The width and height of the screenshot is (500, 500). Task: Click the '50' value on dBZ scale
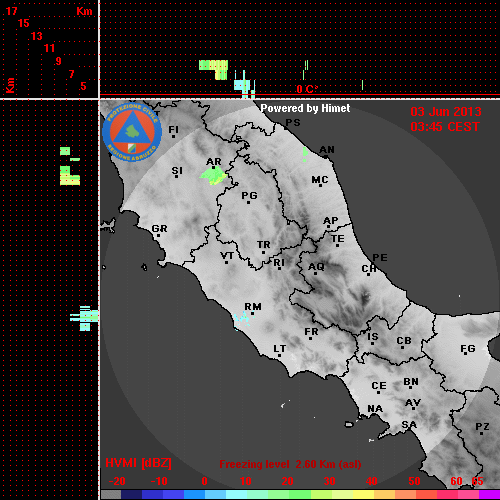coord(414,481)
